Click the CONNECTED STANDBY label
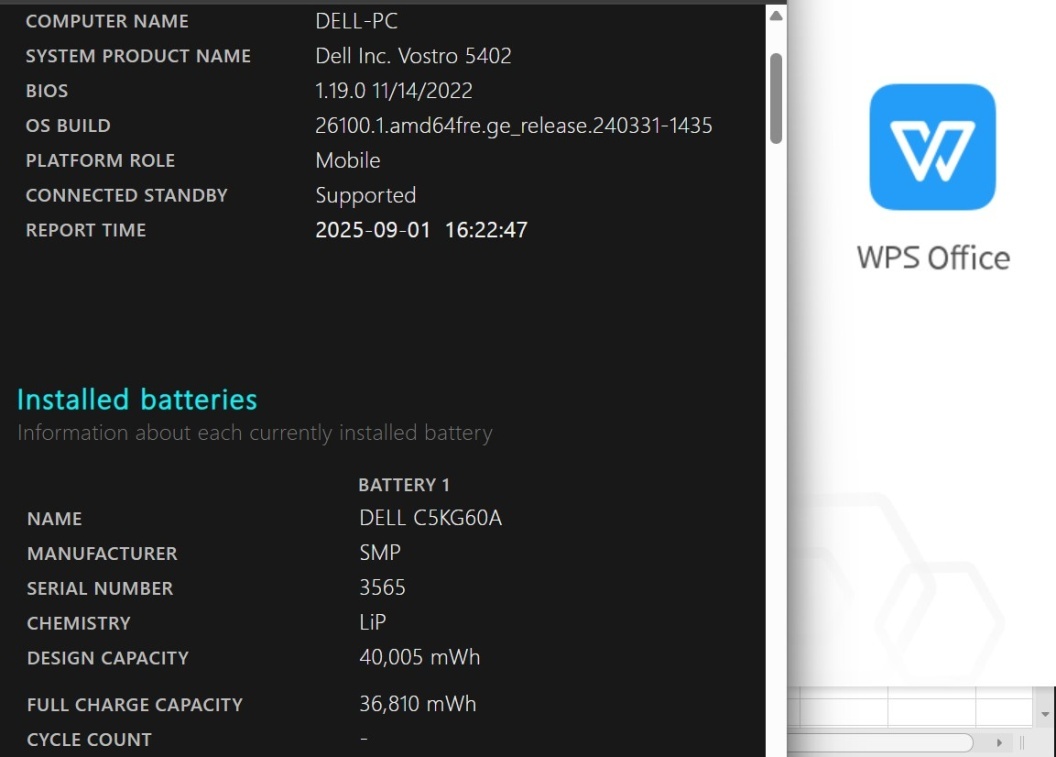The width and height of the screenshot is (1056, 757). 127,196
